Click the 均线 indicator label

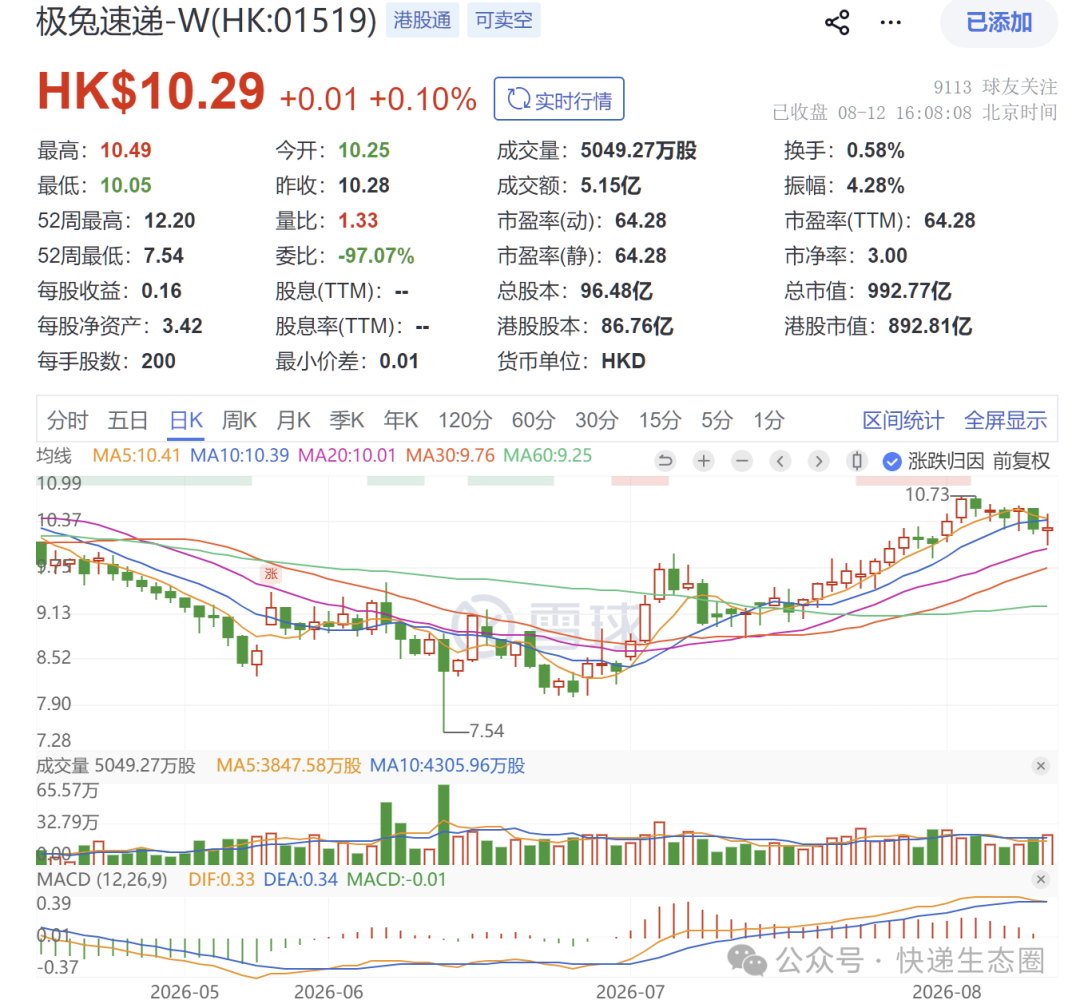[x=54, y=456]
